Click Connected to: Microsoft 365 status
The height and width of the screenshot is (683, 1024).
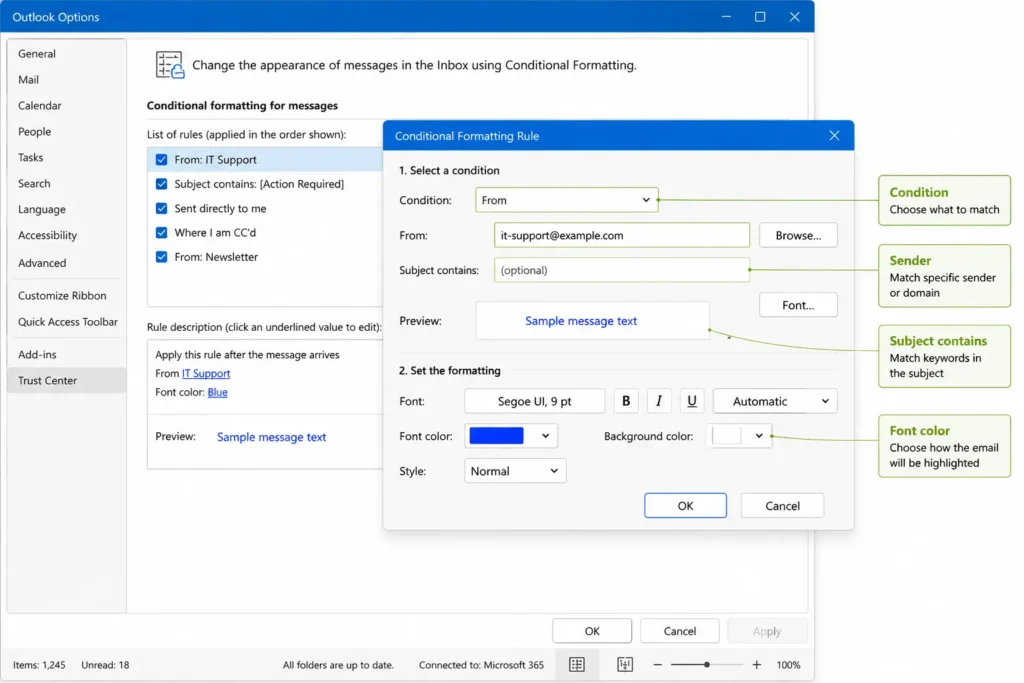point(481,665)
